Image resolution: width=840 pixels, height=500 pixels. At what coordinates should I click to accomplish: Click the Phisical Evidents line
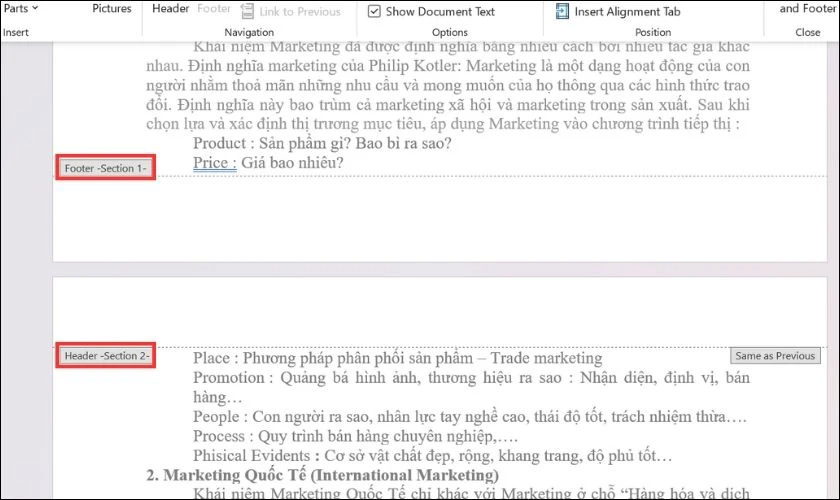tap(432, 456)
